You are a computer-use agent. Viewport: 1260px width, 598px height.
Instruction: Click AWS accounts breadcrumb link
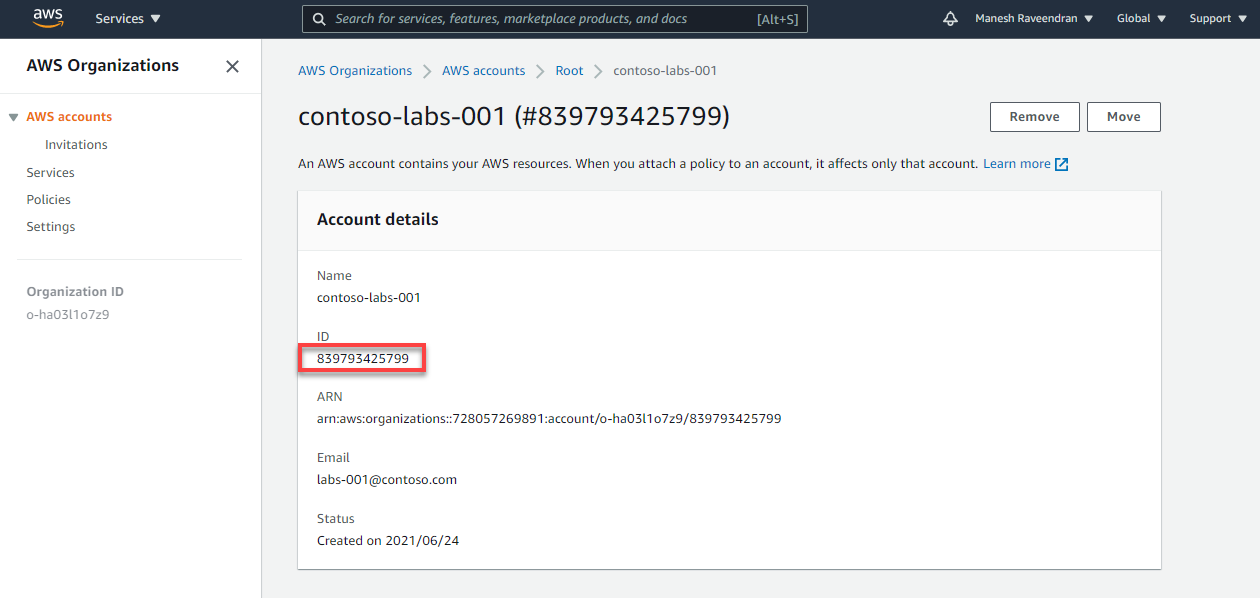point(483,71)
